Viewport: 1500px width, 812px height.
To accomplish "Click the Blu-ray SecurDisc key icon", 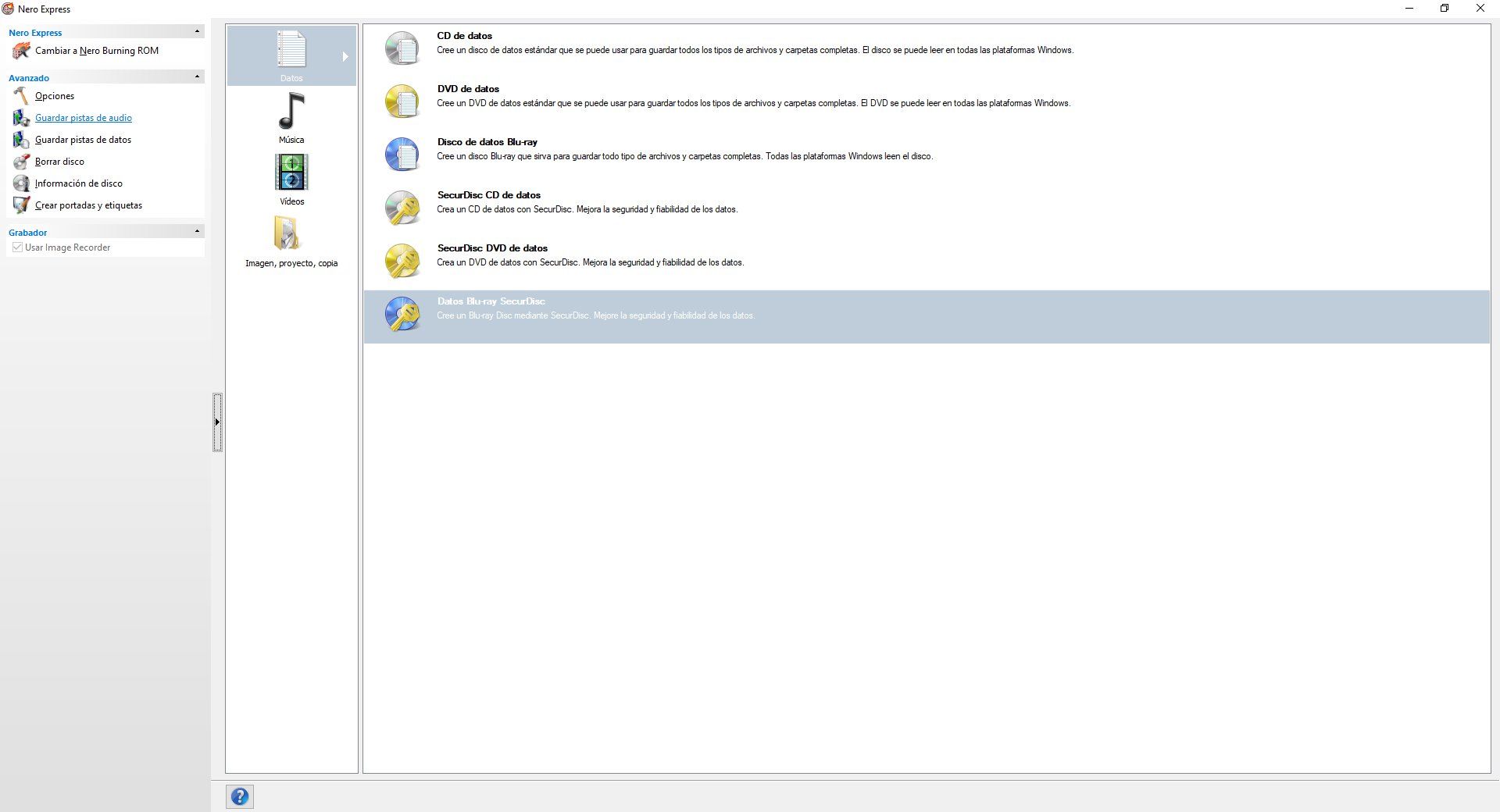I will pos(402,314).
